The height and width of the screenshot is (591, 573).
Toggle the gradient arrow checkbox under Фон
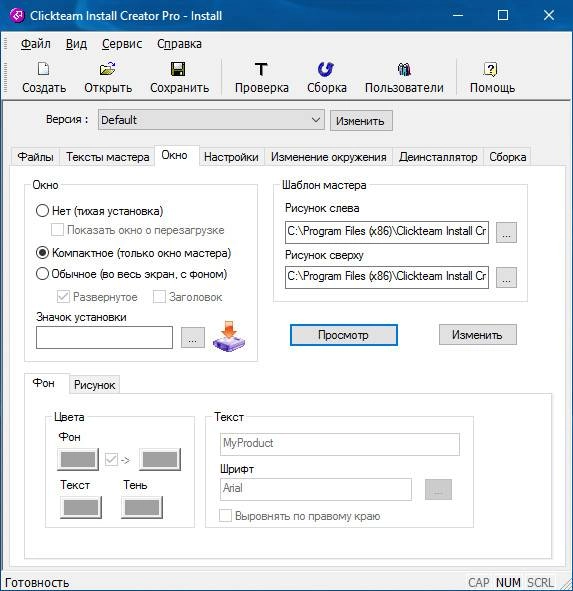tap(111, 459)
